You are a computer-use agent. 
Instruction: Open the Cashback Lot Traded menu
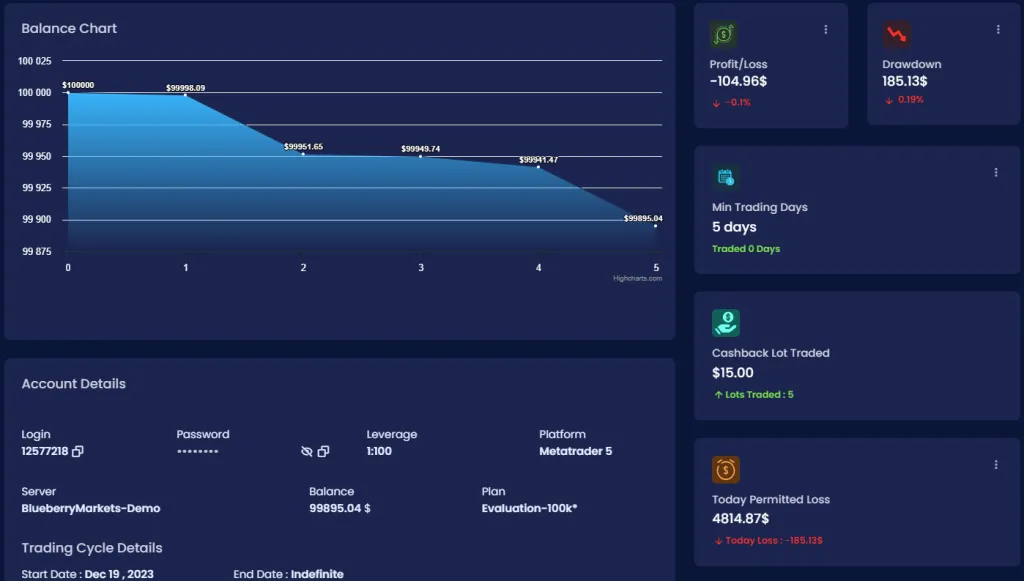(x=995, y=318)
